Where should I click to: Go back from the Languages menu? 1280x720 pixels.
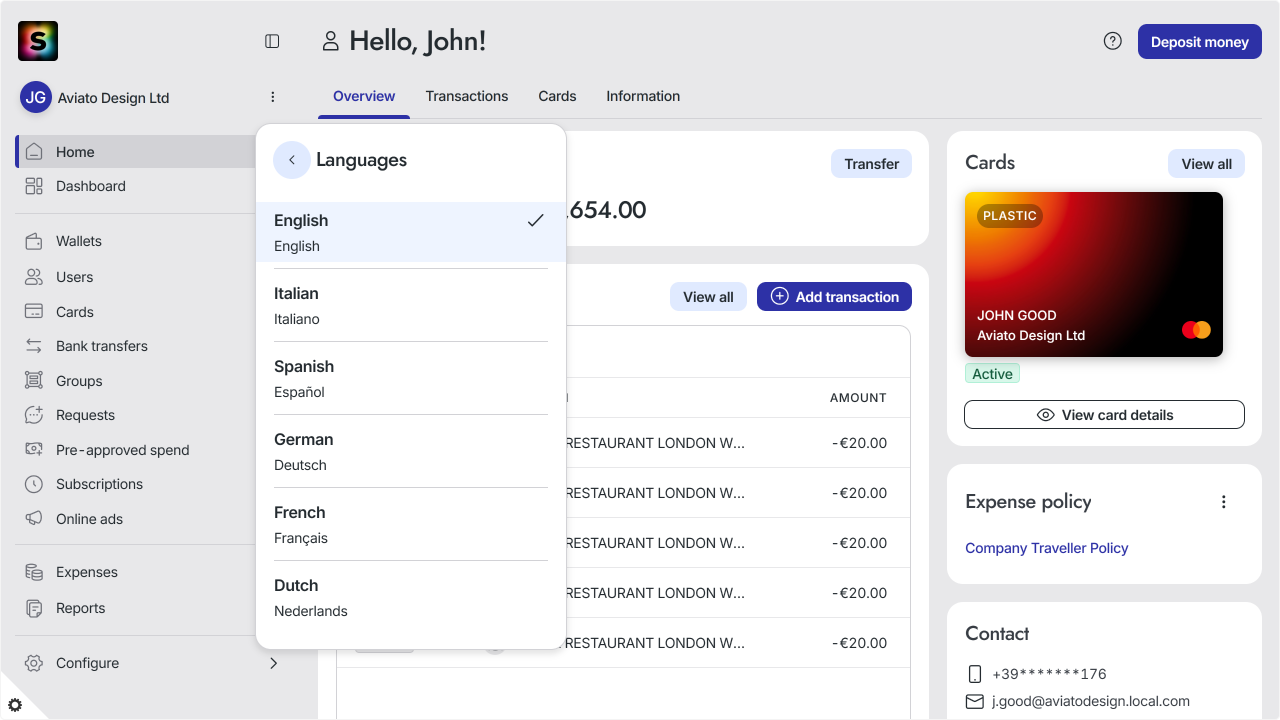click(292, 160)
